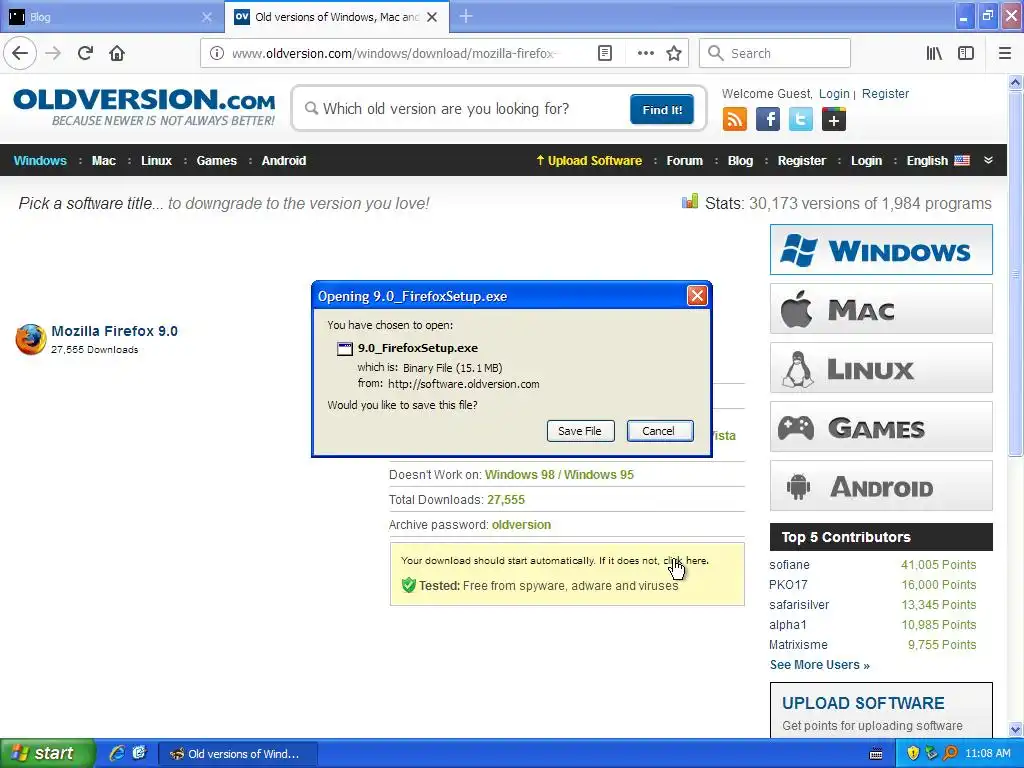The height and width of the screenshot is (768, 1024).
Task: Open the browser home page icon
Action: pos(117,53)
